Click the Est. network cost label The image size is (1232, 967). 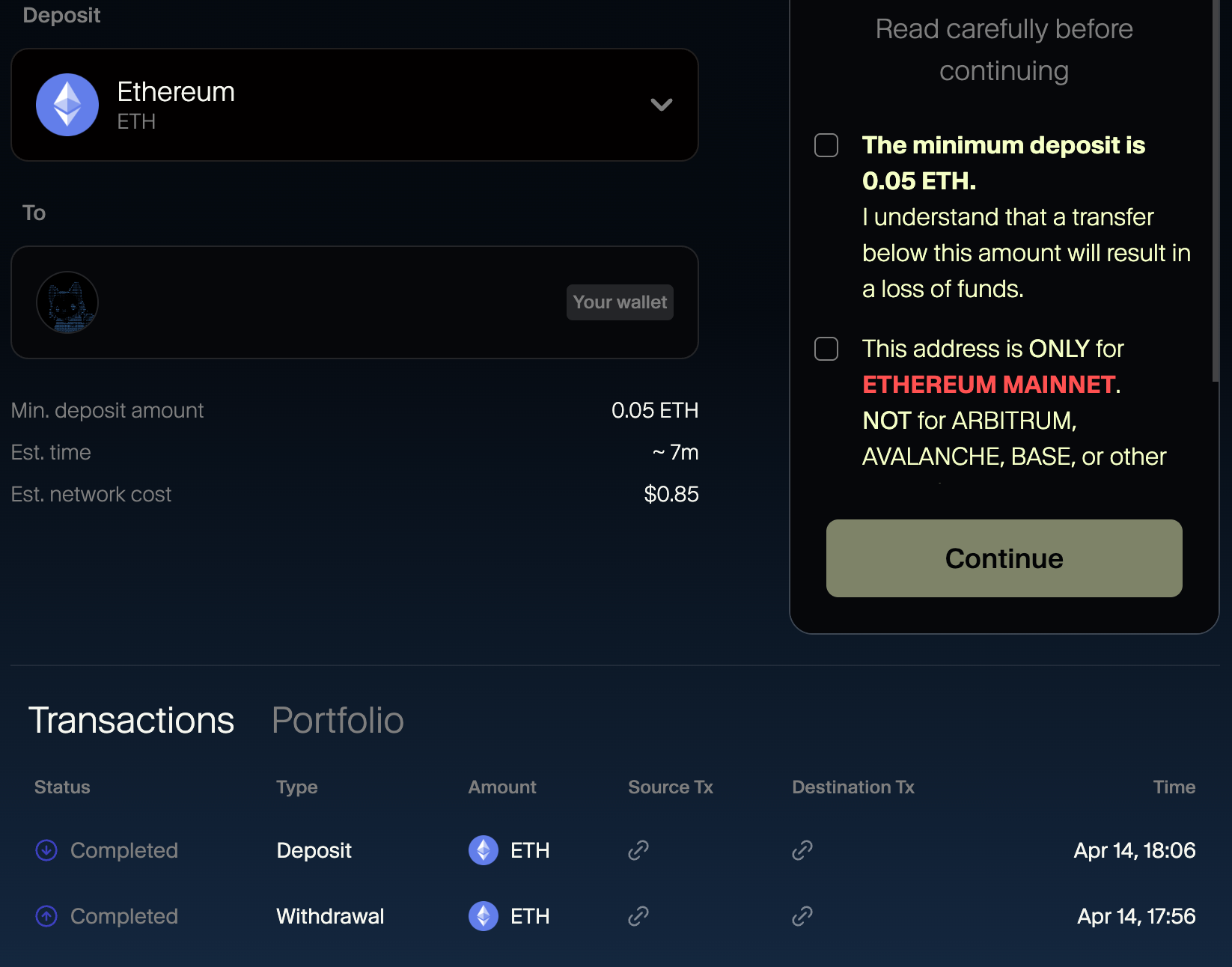coord(91,494)
